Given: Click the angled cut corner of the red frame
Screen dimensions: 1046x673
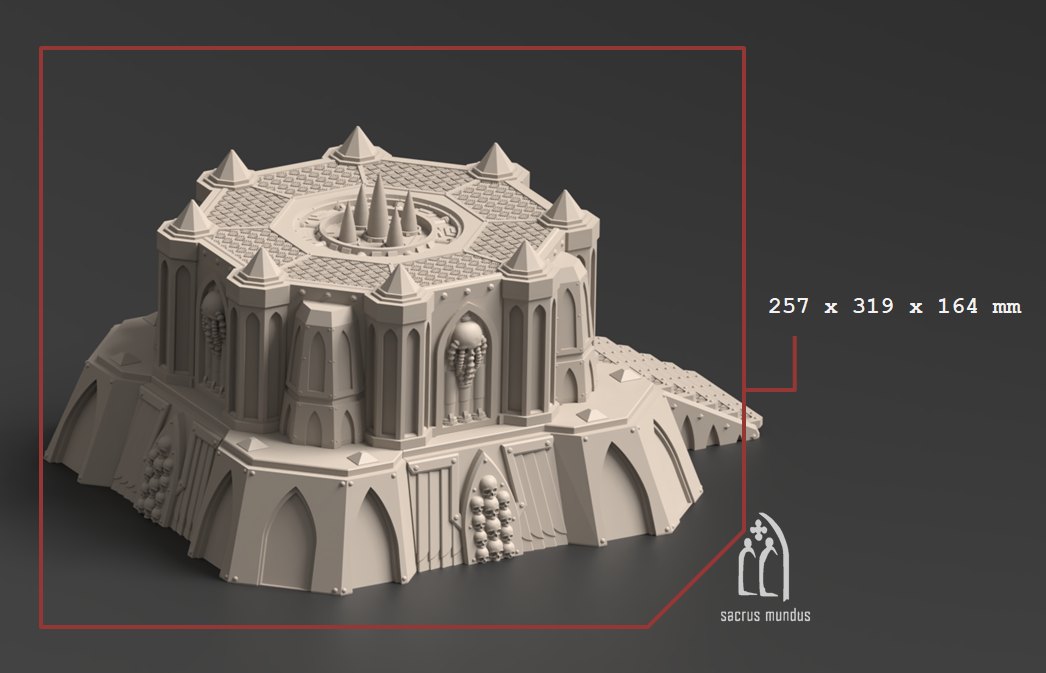Looking at the screenshot, I should tap(695, 577).
